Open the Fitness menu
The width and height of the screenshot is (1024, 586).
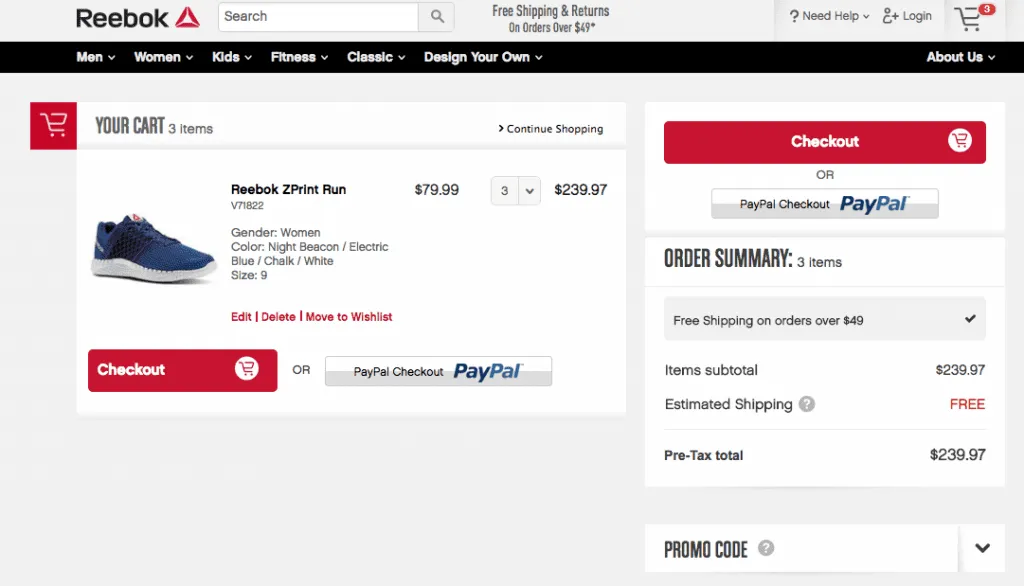[x=299, y=57]
